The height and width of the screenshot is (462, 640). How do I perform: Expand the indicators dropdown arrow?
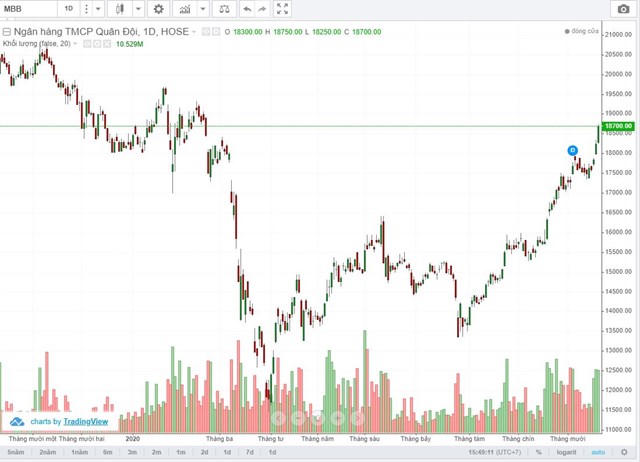(203, 9)
